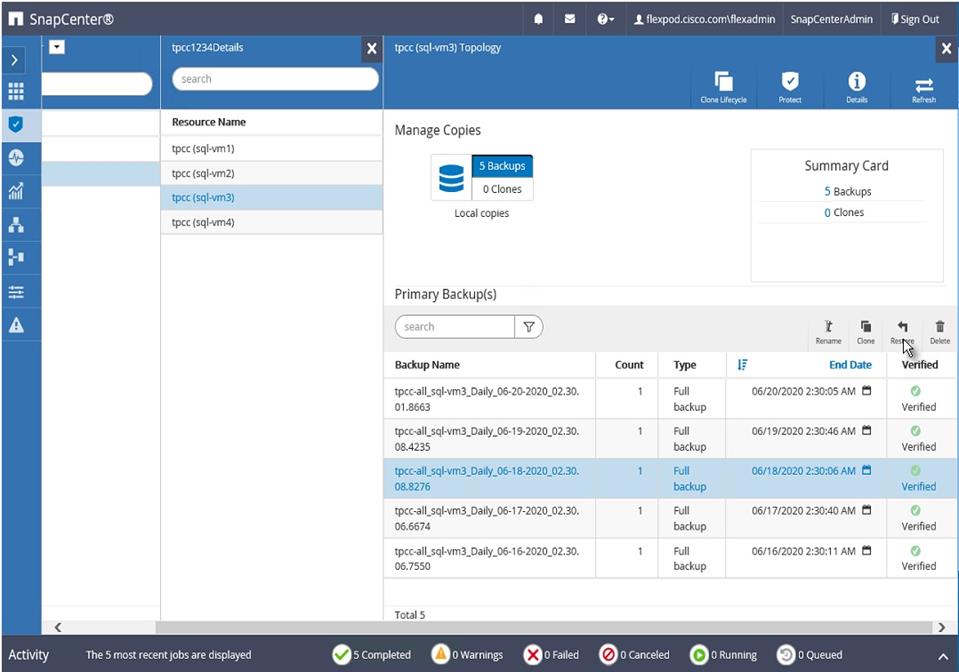Click the Count column header
The height and width of the screenshot is (672, 959).
point(629,365)
